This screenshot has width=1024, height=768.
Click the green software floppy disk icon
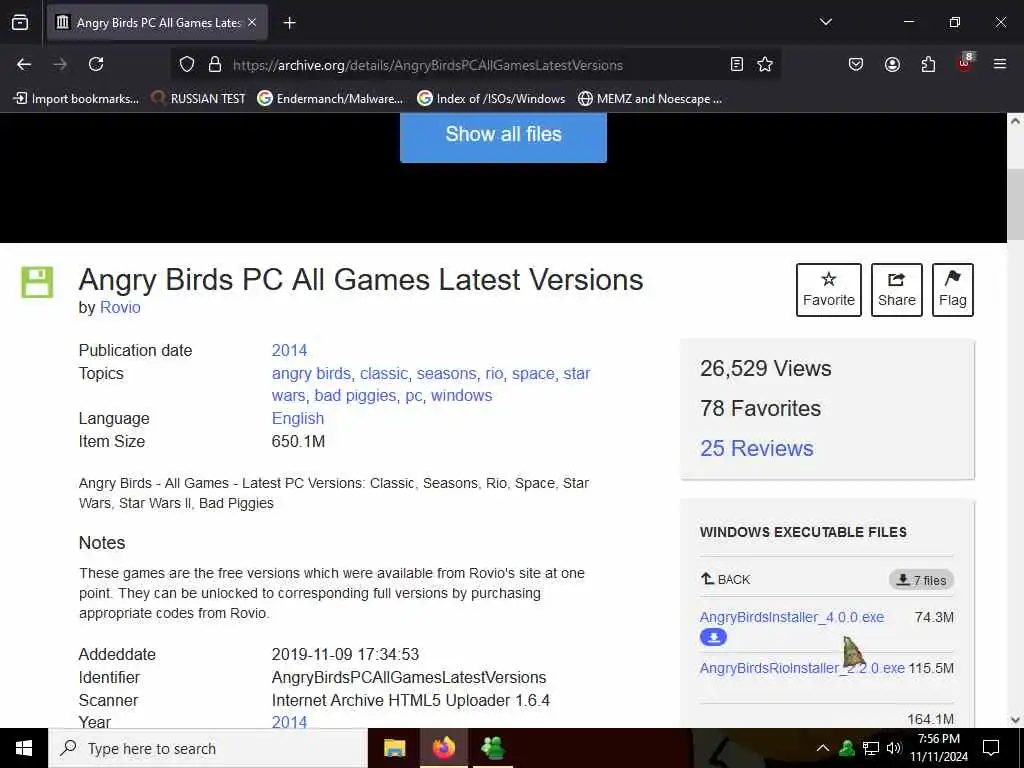pyautogui.click(x=37, y=282)
